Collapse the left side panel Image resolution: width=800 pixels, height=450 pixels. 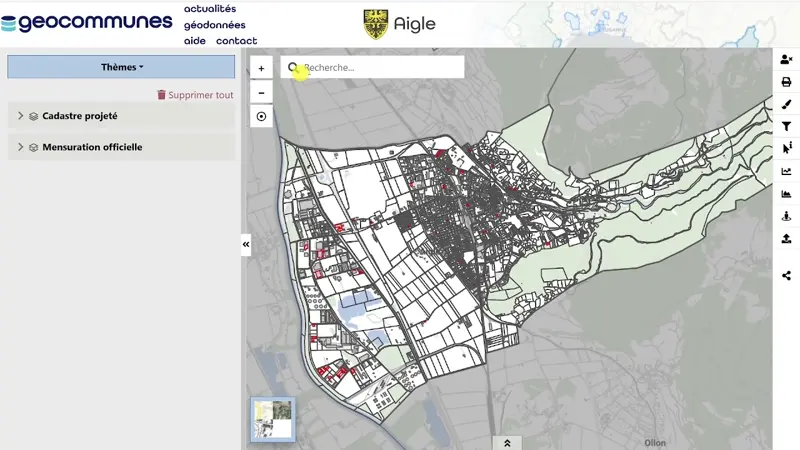pos(246,244)
